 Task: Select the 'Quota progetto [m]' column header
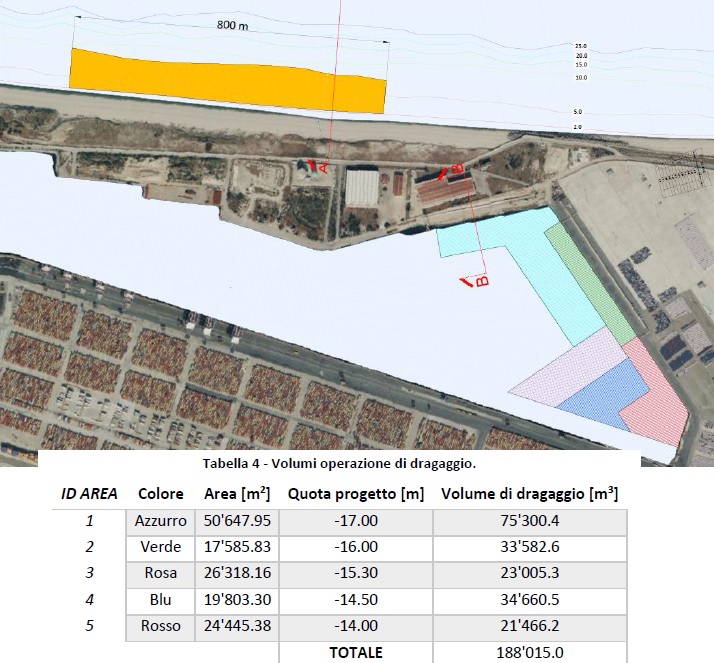(358, 493)
